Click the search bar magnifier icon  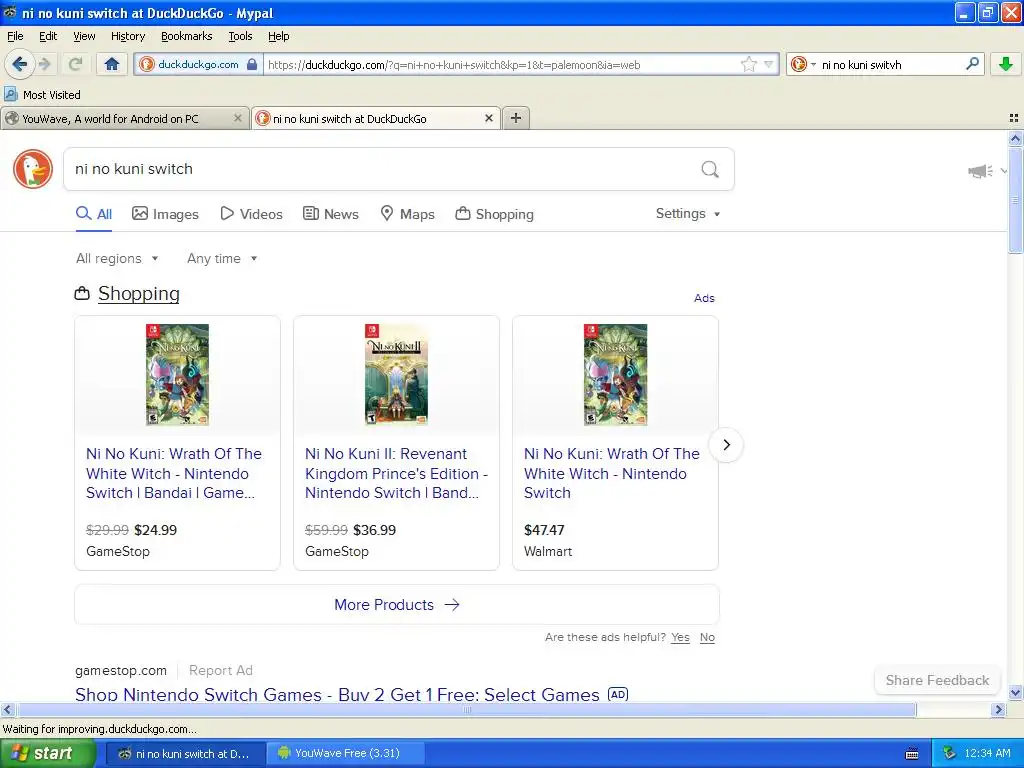[972, 64]
